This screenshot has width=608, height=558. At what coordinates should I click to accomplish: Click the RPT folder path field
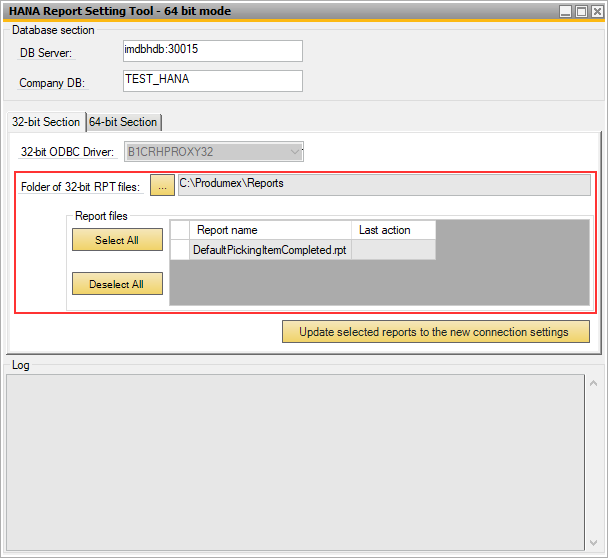point(383,185)
